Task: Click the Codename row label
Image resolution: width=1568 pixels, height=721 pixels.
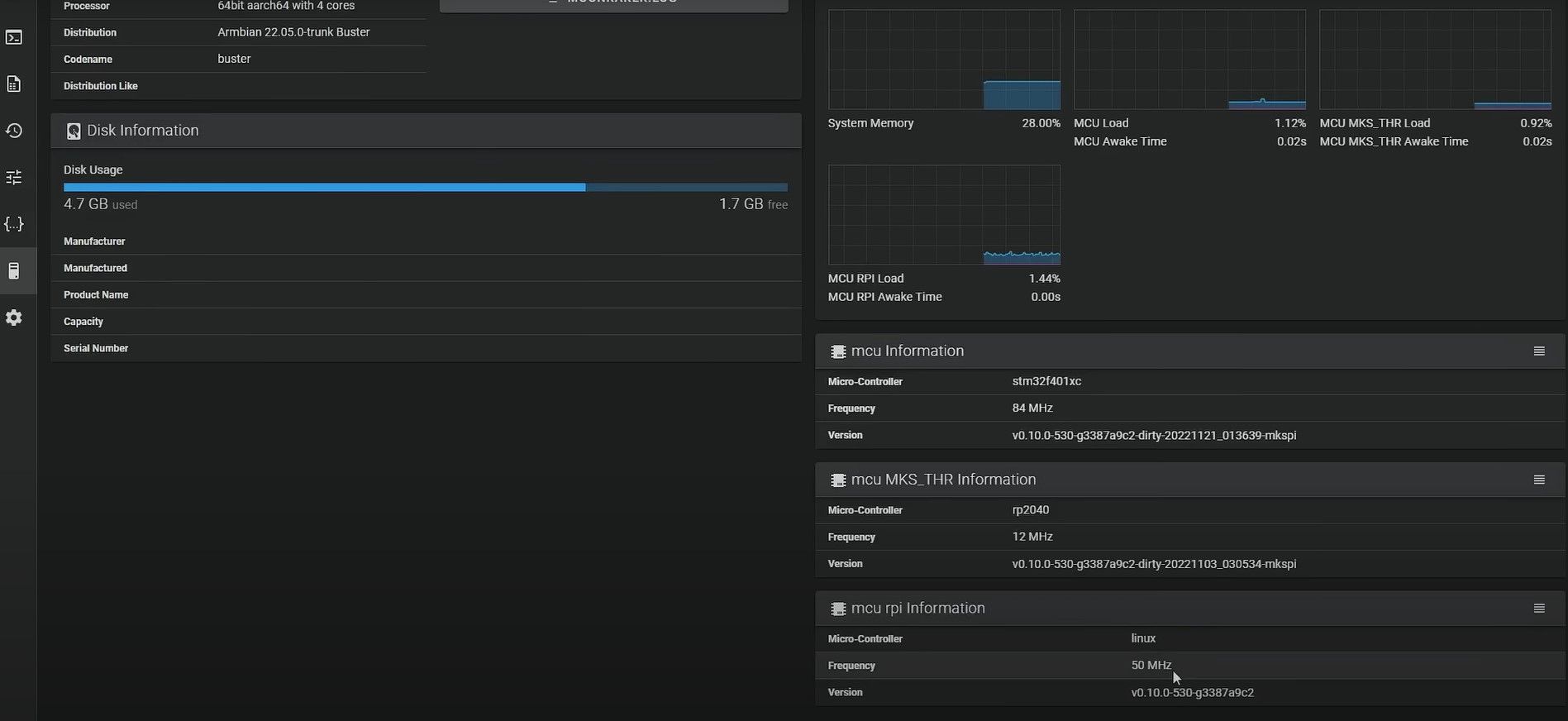Action: 88,60
